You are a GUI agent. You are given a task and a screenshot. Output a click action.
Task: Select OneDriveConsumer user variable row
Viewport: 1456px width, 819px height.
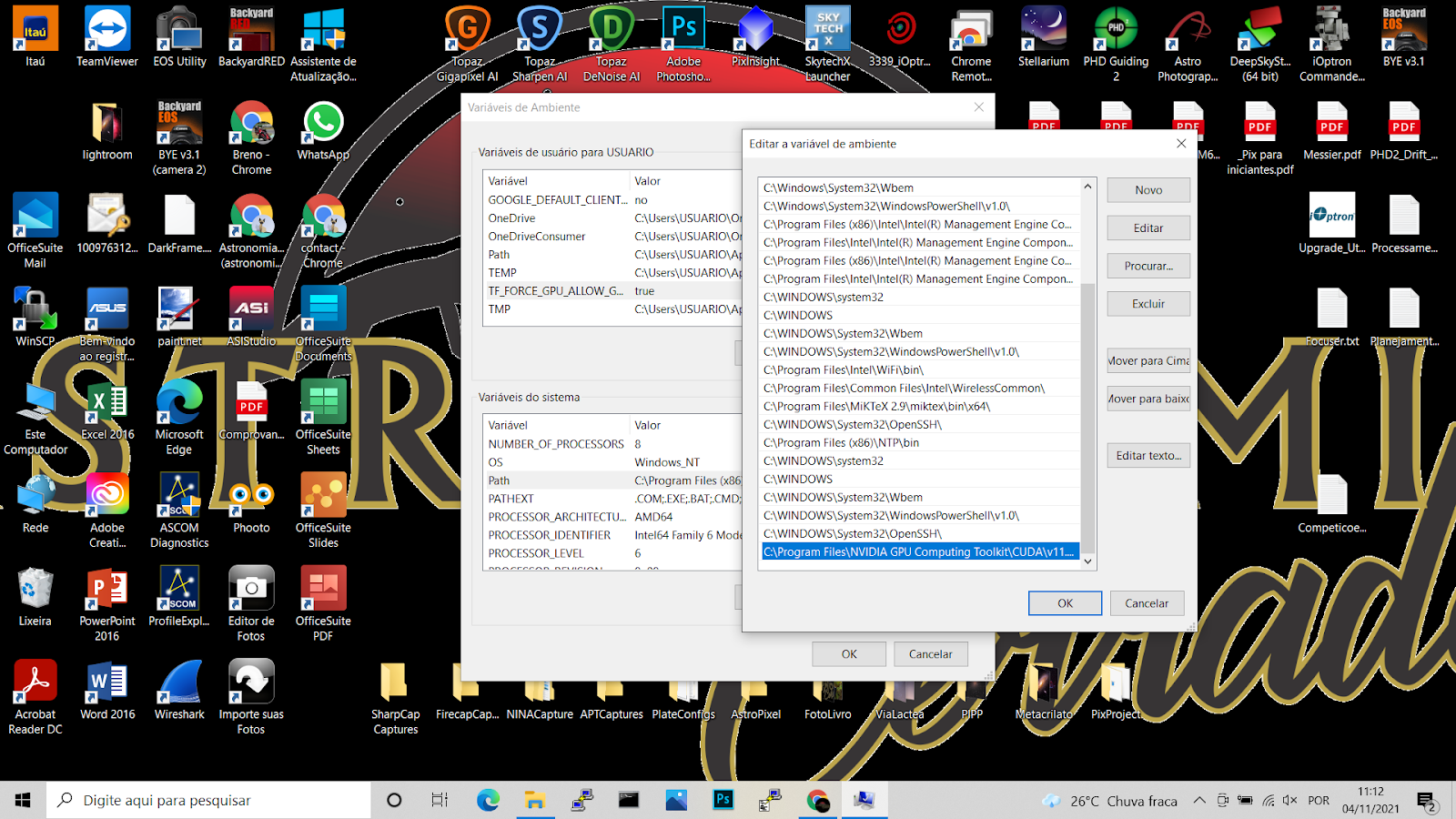coord(614,237)
